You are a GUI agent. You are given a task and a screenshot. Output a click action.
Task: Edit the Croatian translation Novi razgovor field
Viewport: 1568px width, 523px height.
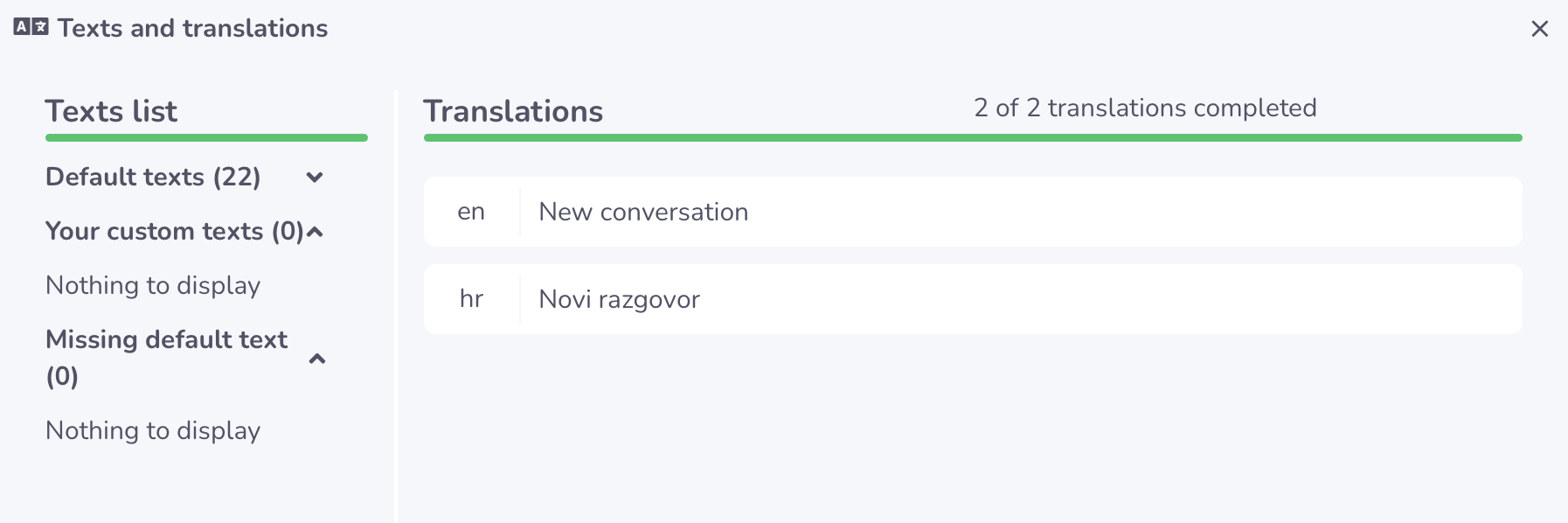coord(1018,299)
